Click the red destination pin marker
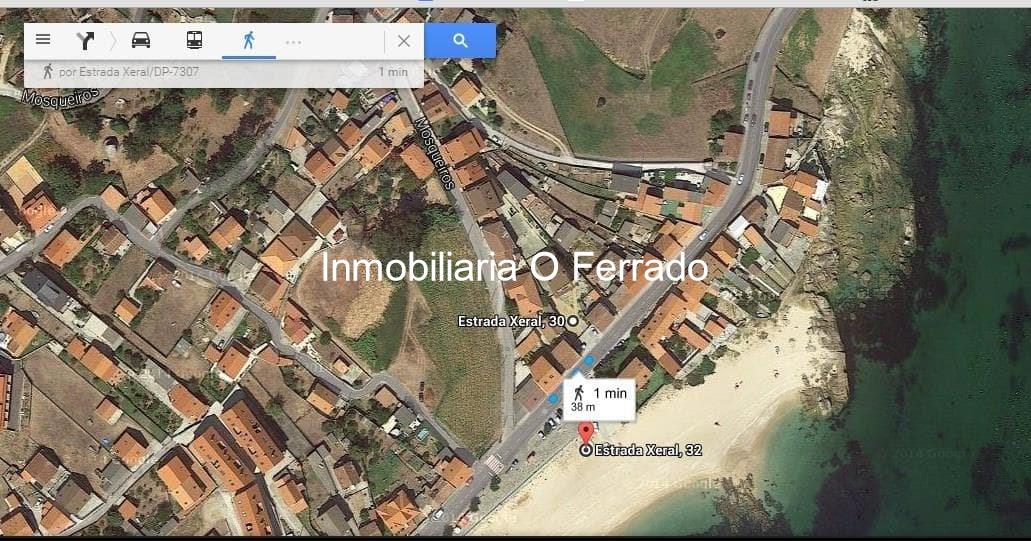This screenshot has width=1031, height=541. [585, 433]
